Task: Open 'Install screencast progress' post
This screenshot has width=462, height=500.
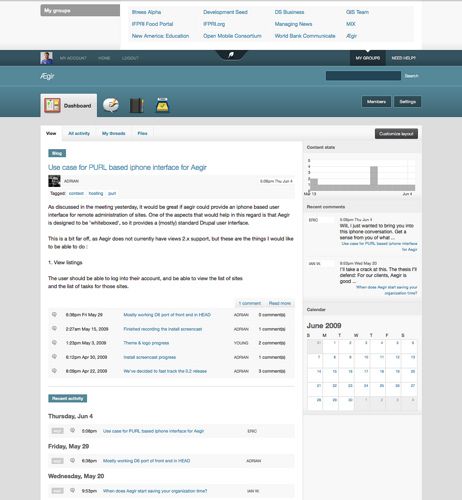Action: point(150,357)
